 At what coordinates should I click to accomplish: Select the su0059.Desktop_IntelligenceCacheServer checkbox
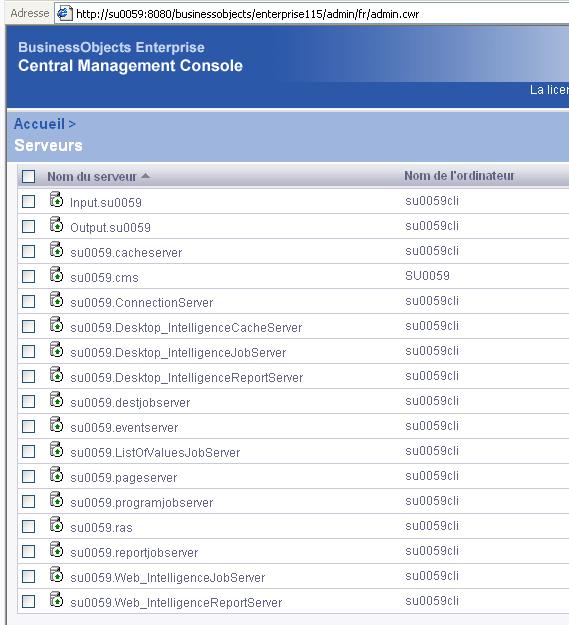29,327
